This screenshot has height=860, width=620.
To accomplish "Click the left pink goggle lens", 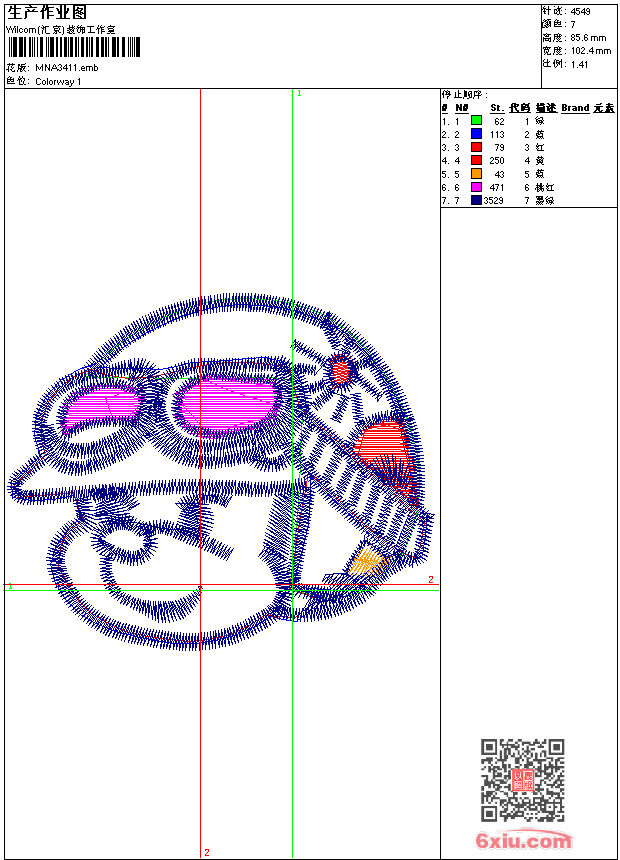I will (102, 408).
